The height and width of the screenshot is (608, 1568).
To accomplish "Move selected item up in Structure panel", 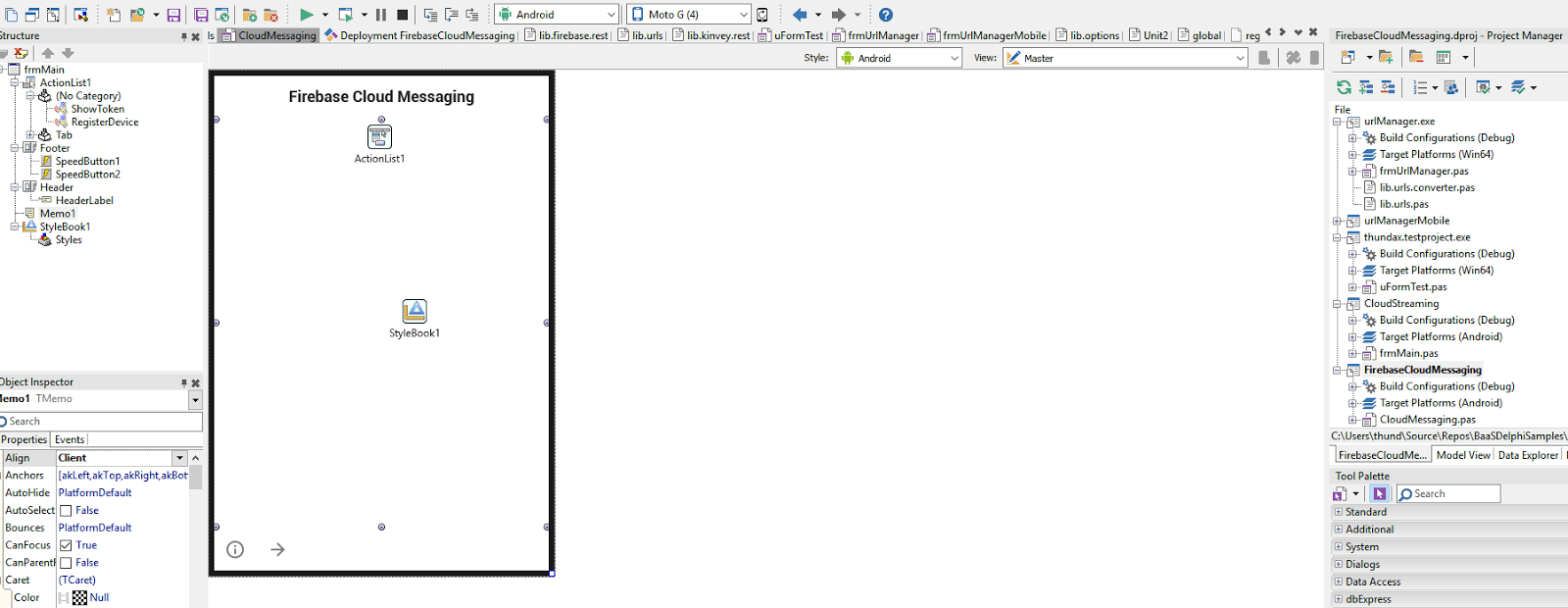I will [48, 53].
